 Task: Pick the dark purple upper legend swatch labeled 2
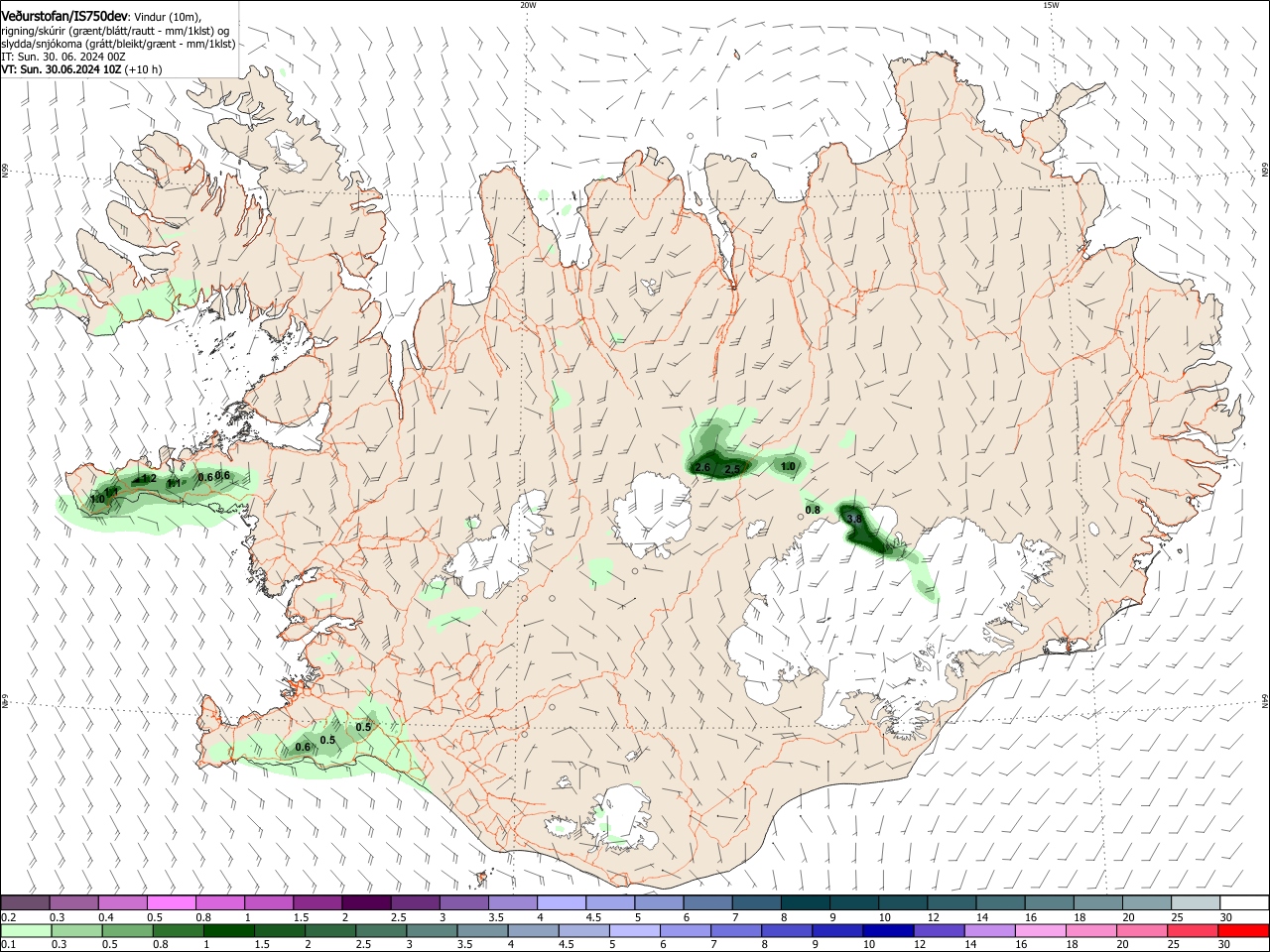pyautogui.click(x=366, y=902)
